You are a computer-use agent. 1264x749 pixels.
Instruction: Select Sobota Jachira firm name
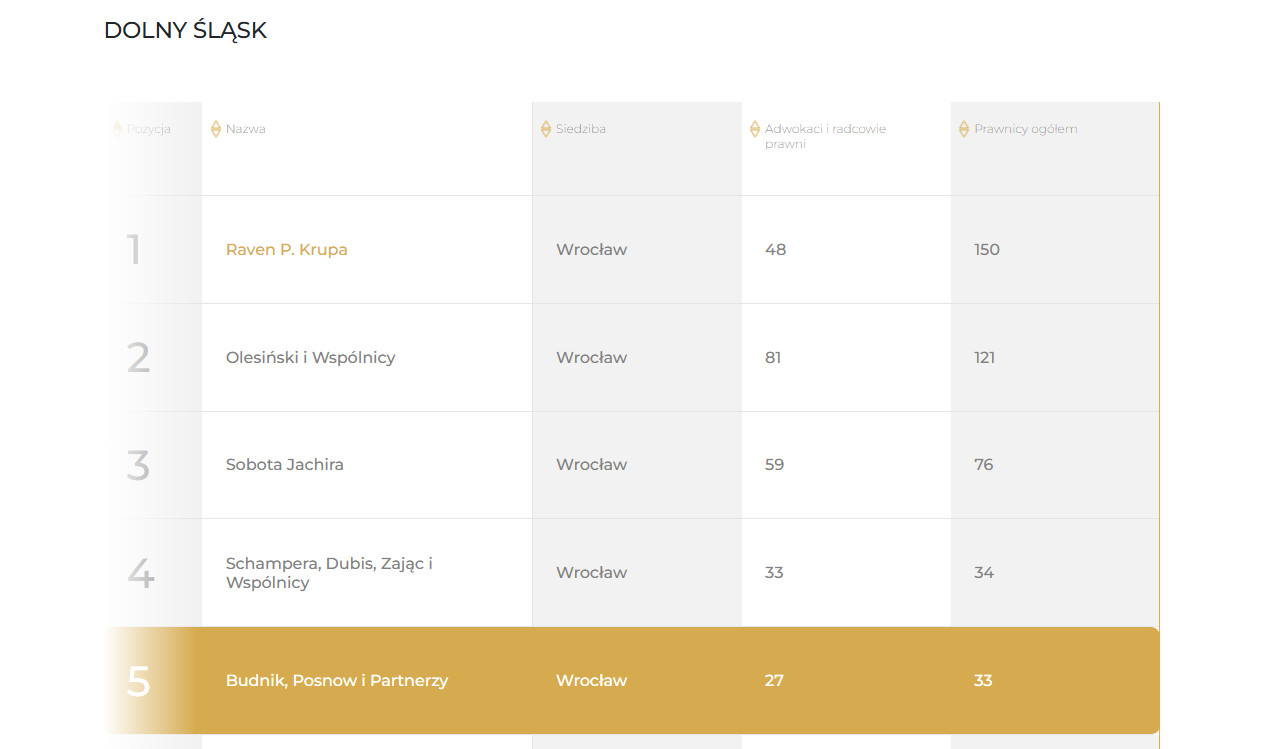[285, 465]
